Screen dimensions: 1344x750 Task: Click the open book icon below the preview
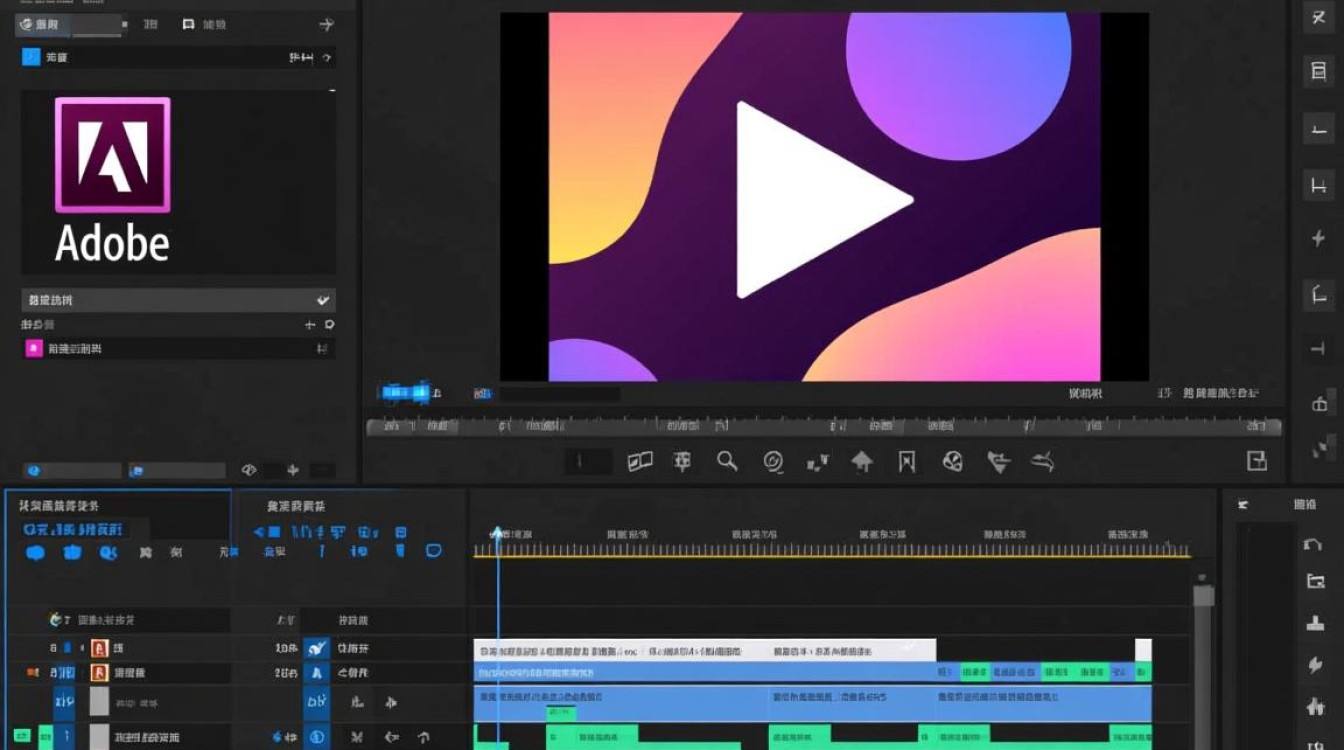(x=640, y=461)
